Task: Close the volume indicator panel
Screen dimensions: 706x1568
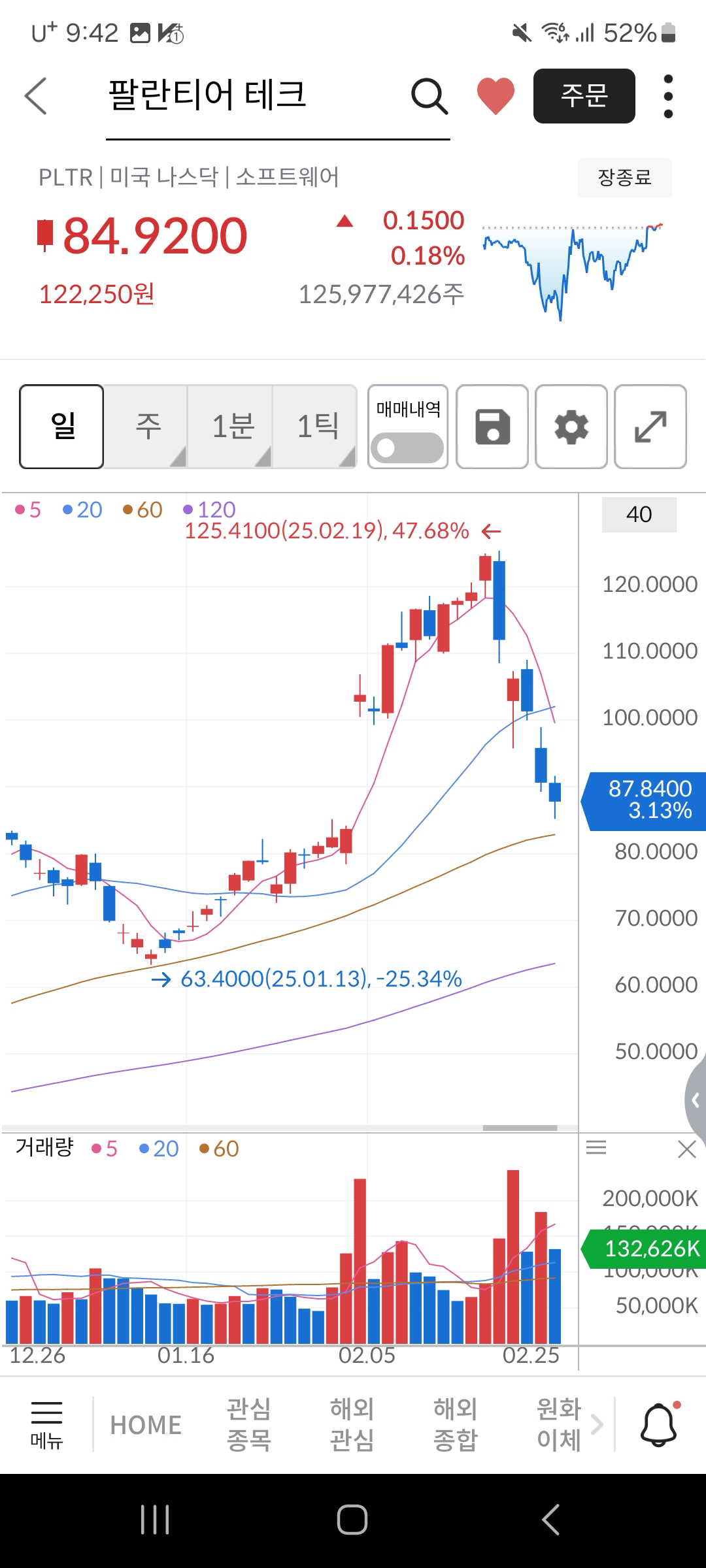Action: pos(687,1149)
